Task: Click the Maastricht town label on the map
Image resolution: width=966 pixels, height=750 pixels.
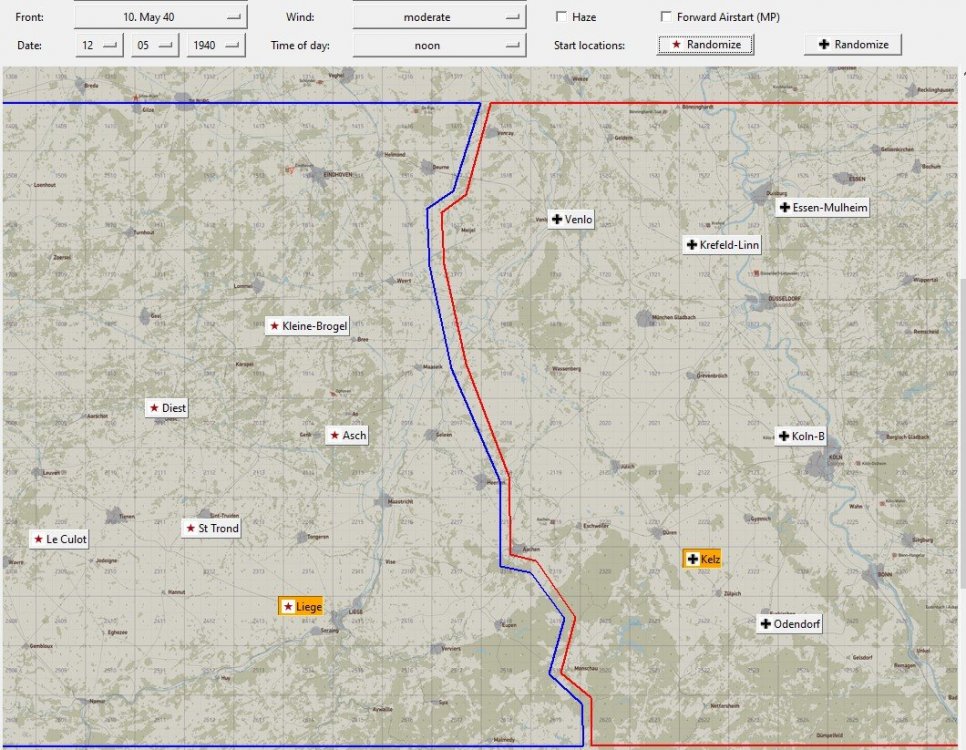Action: (x=400, y=502)
